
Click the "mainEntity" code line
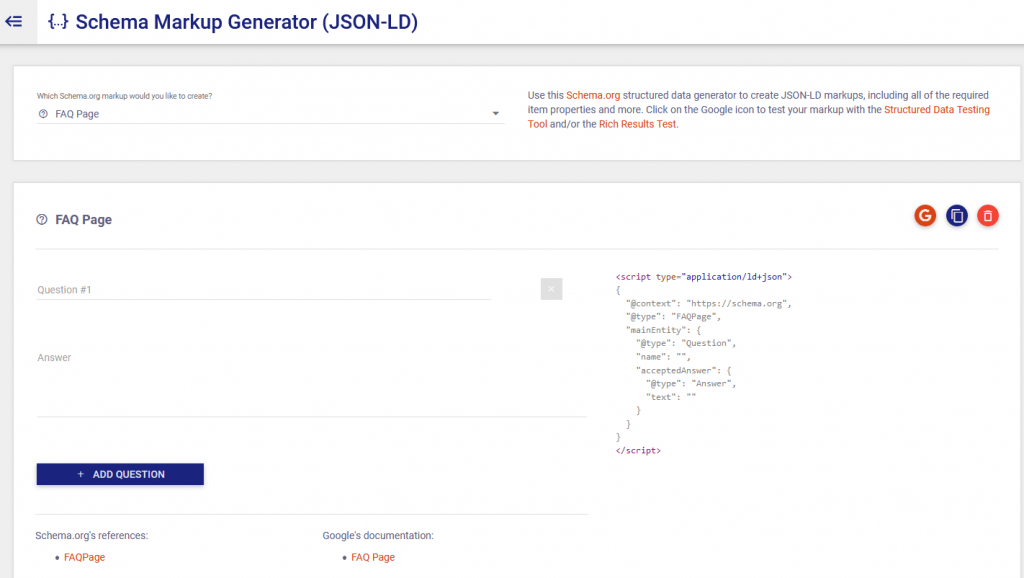(664, 330)
